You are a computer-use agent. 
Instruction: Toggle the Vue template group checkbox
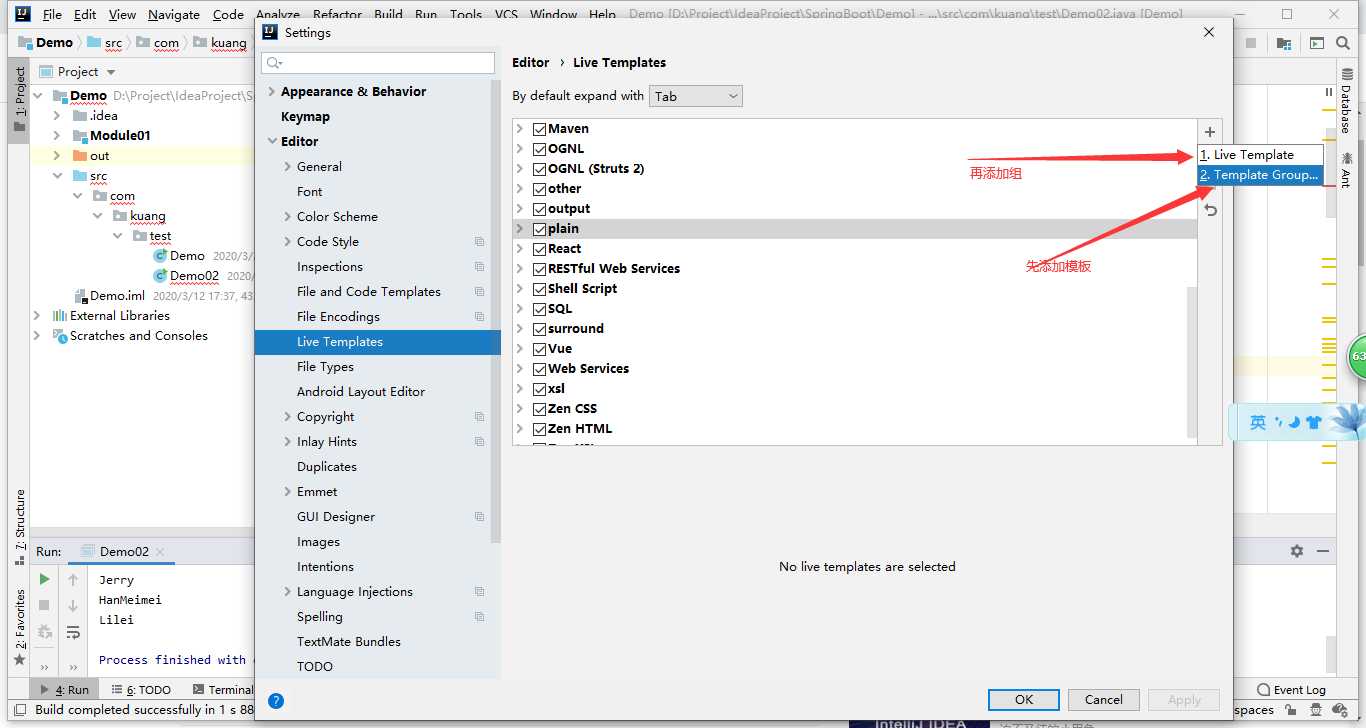pyautogui.click(x=540, y=349)
